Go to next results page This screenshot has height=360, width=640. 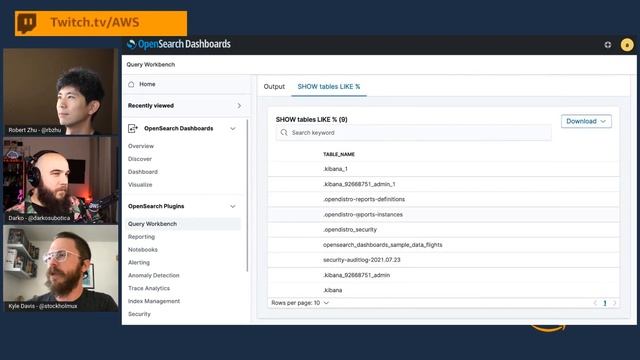pyautogui.click(x=615, y=303)
